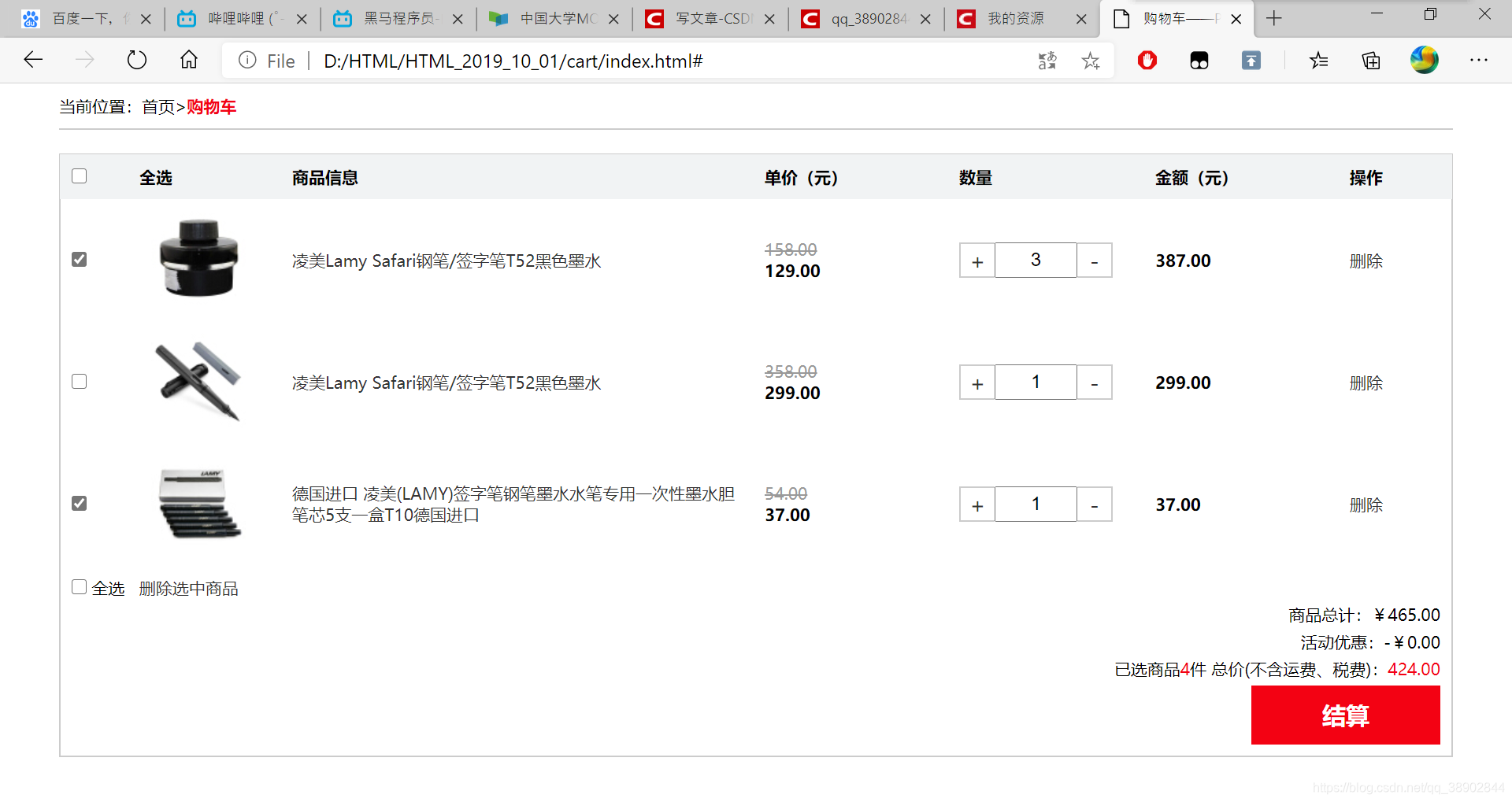Delete the 387.00 ink bottle row
Screen dimensions: 1512x802
coord(1366,261)
